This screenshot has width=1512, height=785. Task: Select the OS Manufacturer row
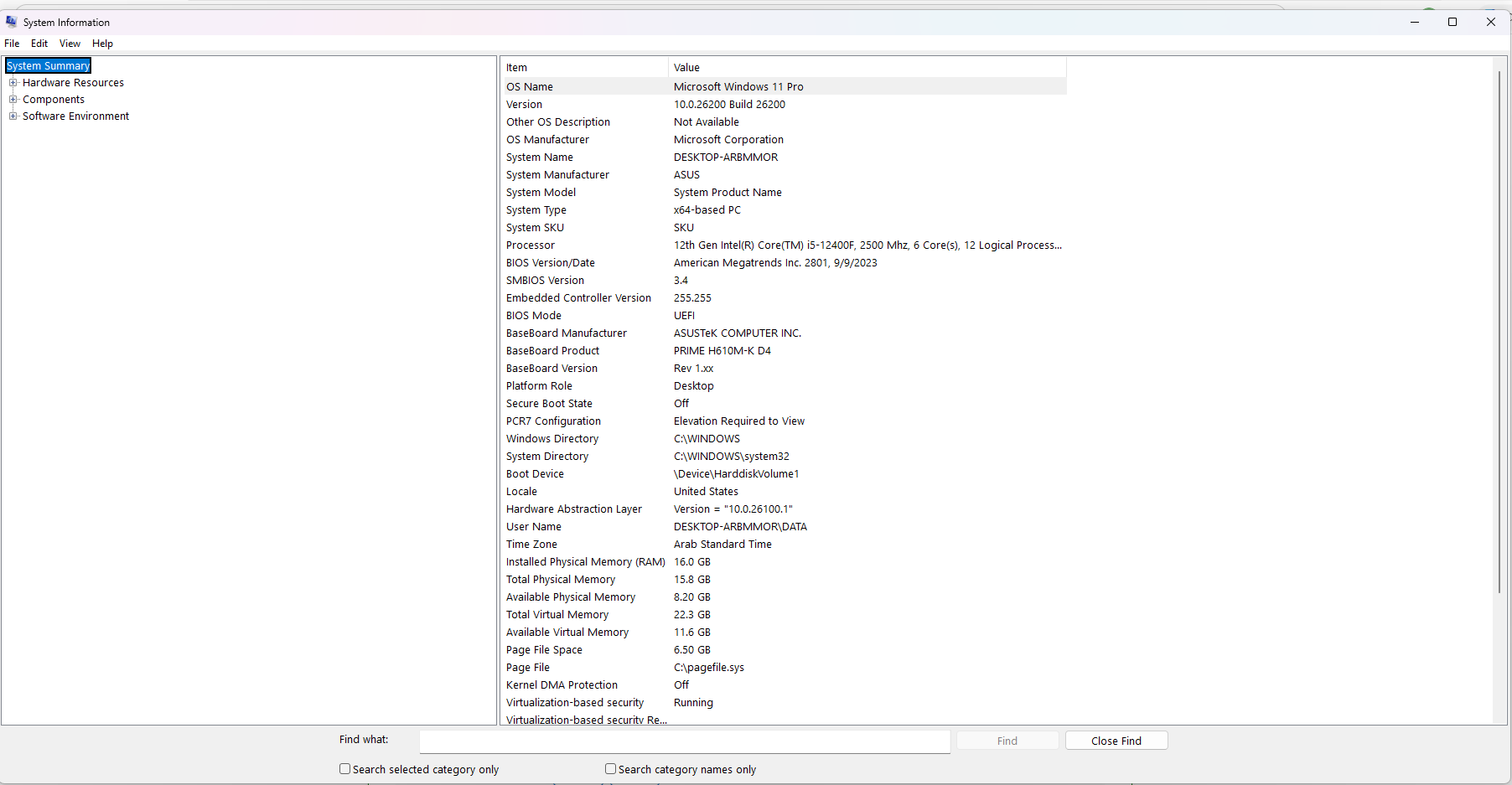click(x=784, y=140)
